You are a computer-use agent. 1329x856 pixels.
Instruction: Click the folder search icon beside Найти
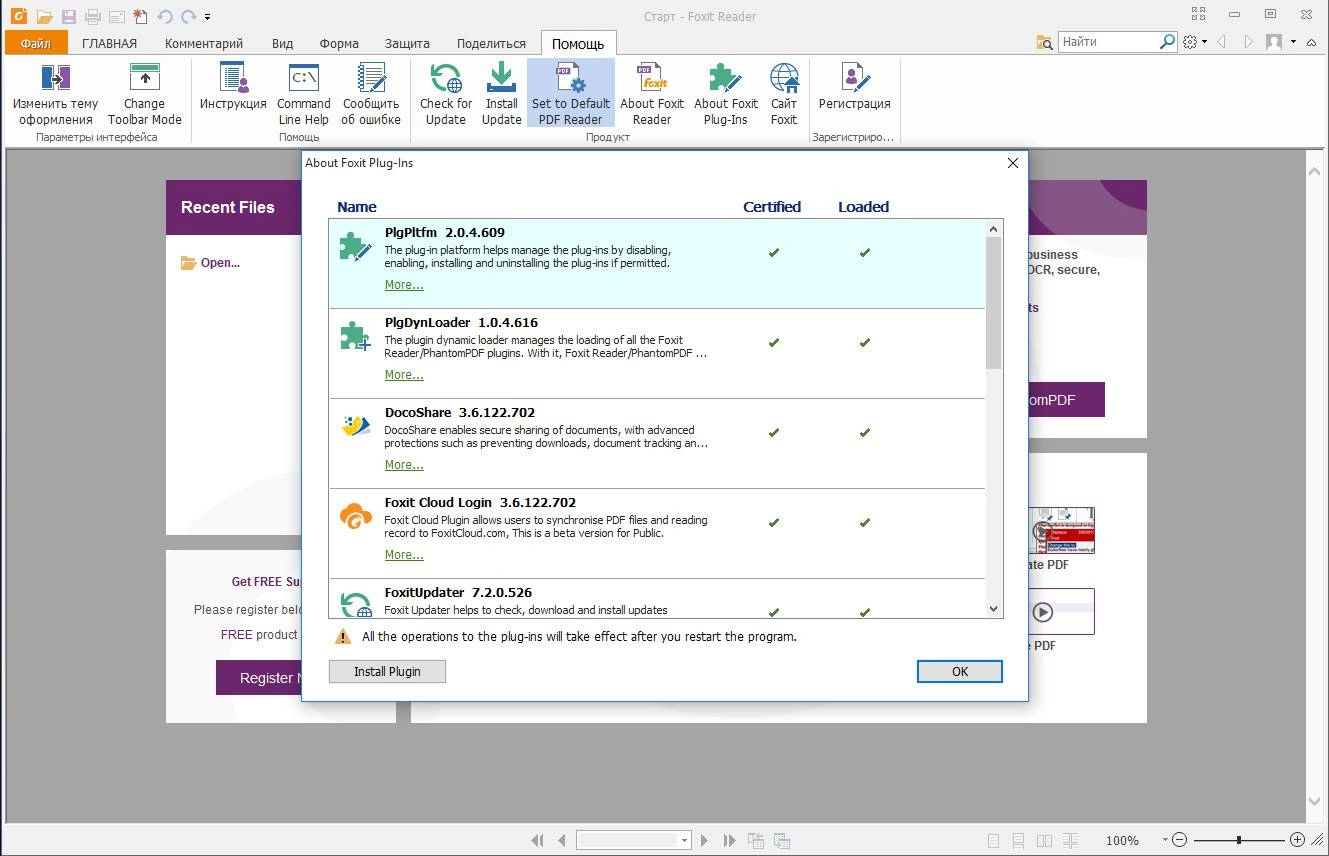1045,42
